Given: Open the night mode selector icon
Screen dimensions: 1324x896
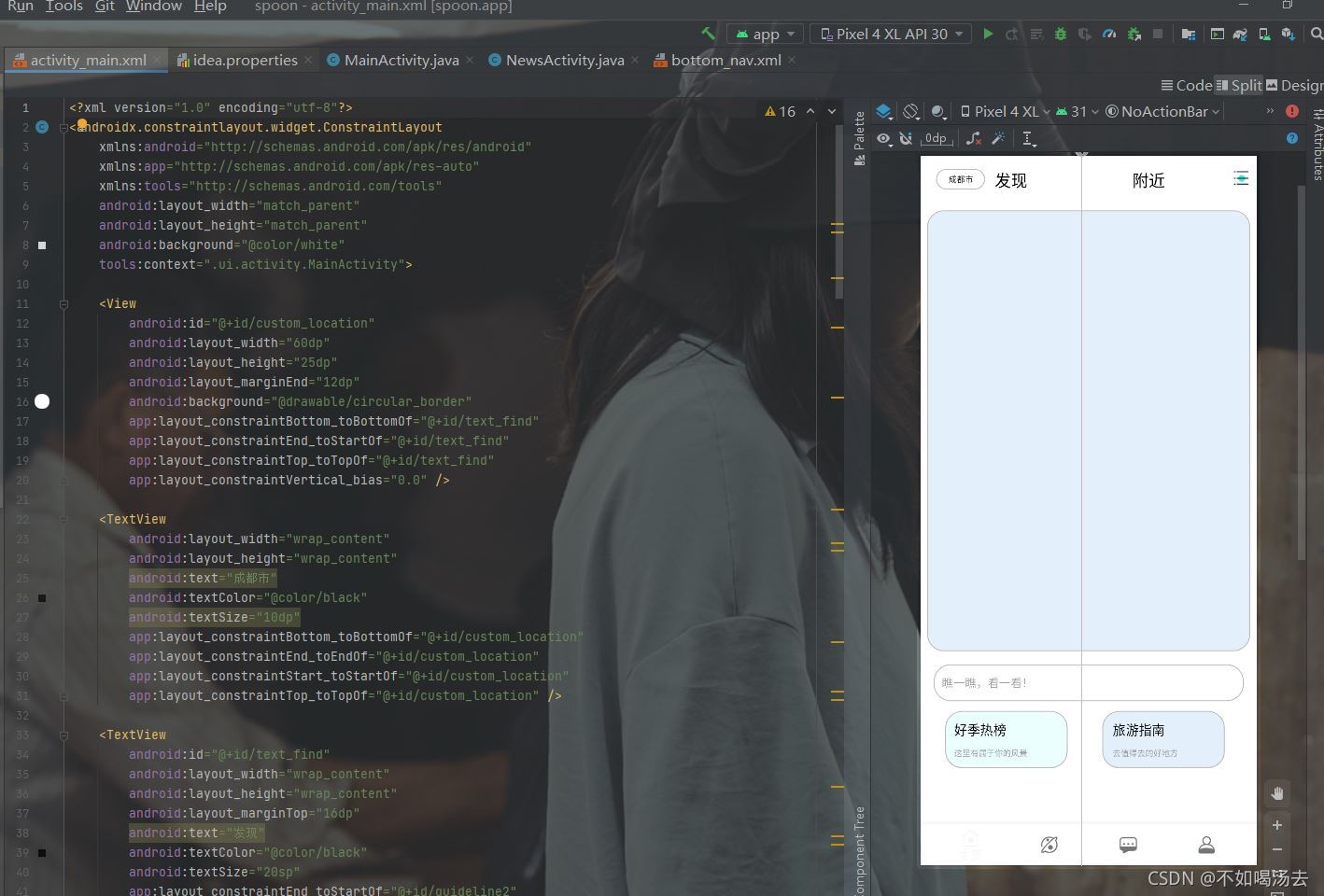Looking at the screenshot, I should (938, 111).
